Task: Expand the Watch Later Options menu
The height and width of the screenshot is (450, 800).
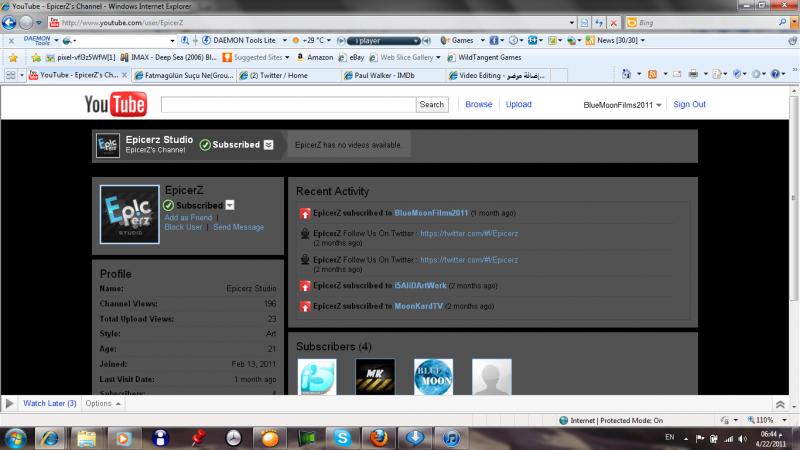Action: pyautogui.click(x=103, y=404)
